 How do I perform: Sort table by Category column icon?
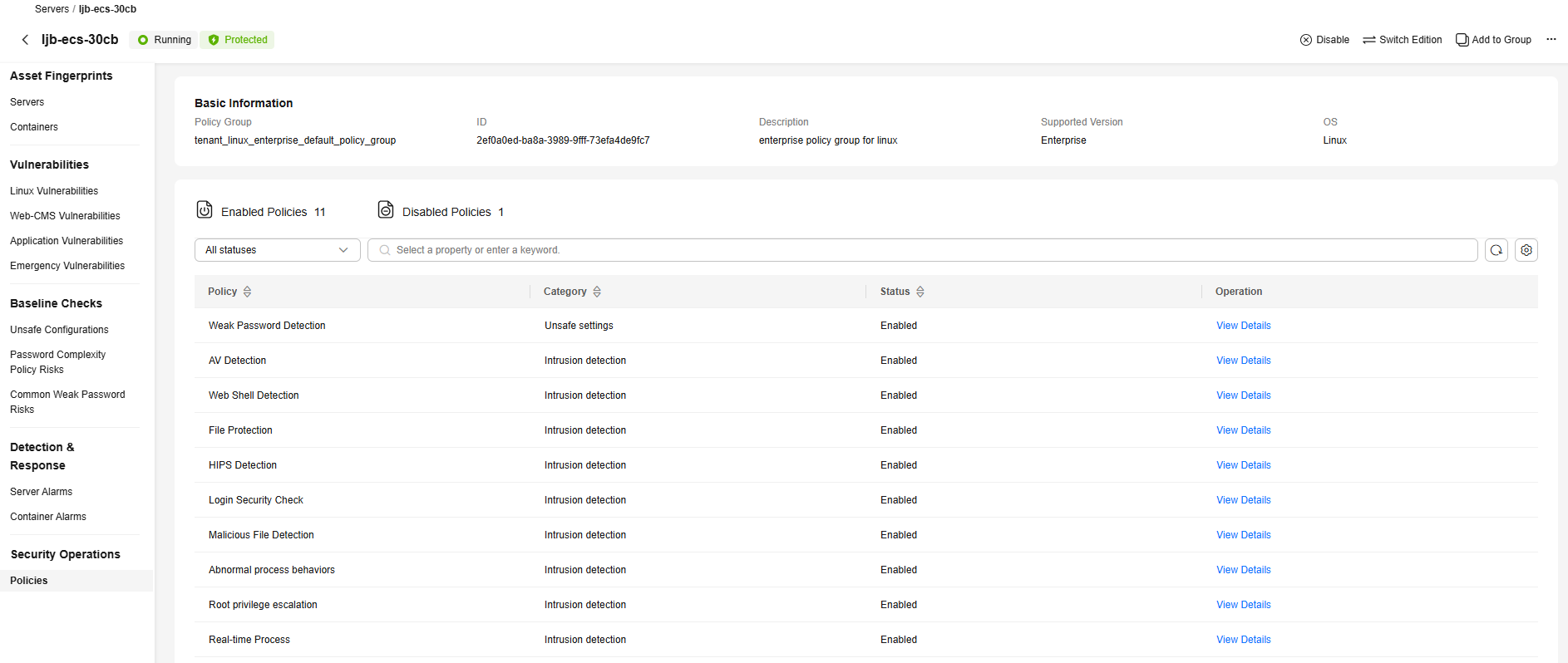[597, 292]
